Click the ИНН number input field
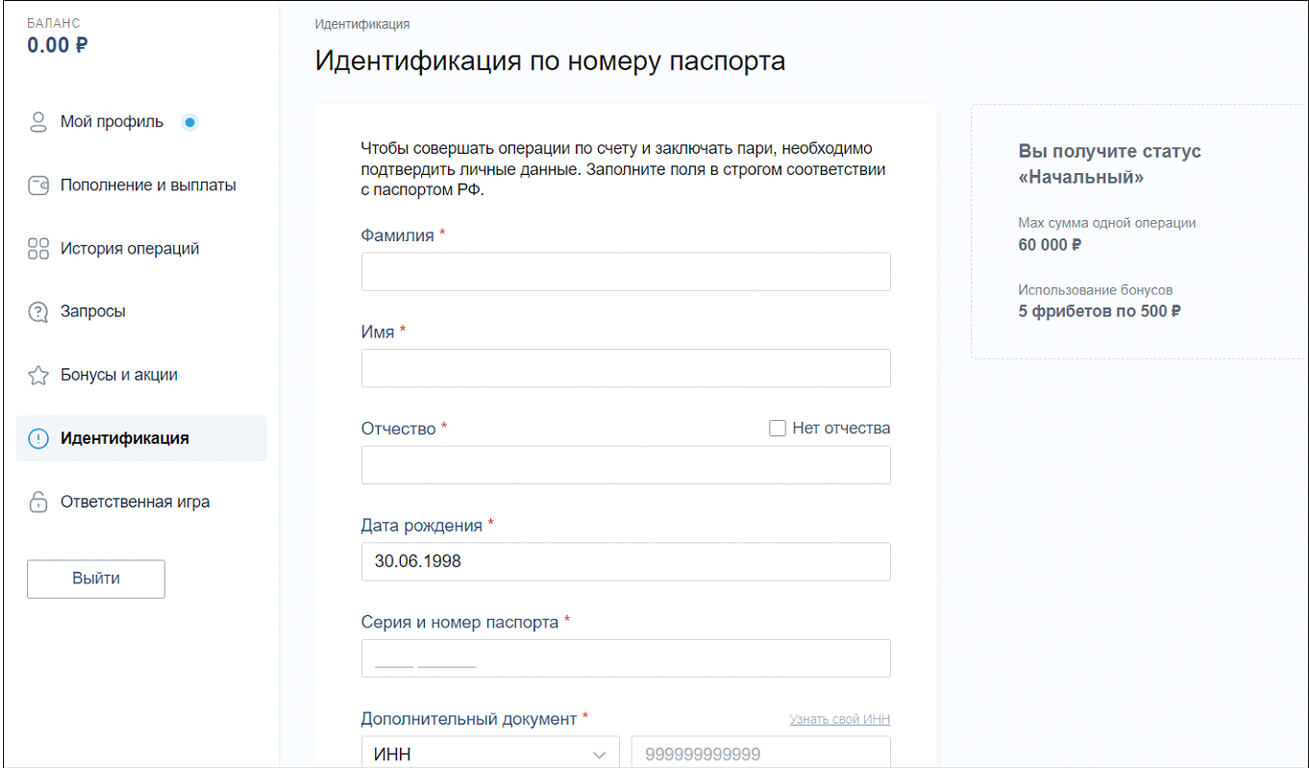1309x768 pixels. pyautogui.click(x=761, y=754)
